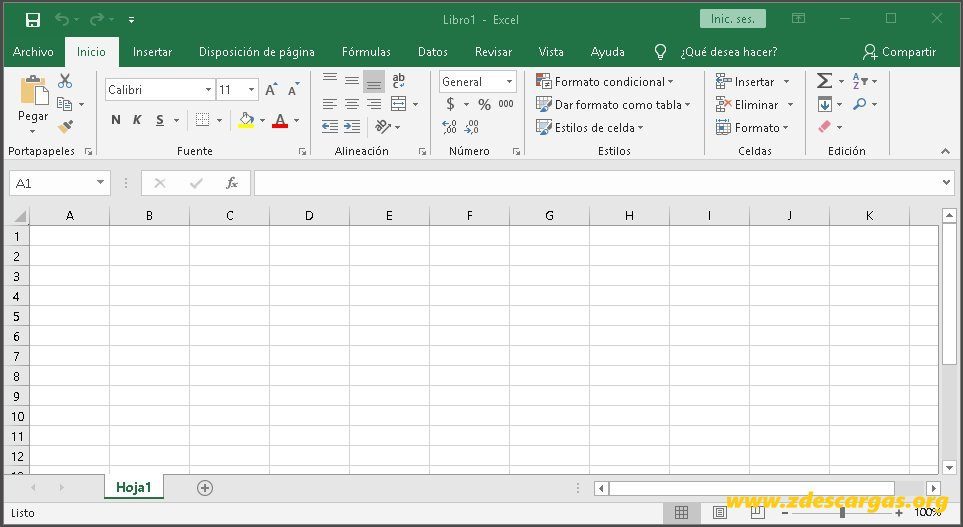Undo the last action
The image size is (963, 527).
click(x=62, y=20)
